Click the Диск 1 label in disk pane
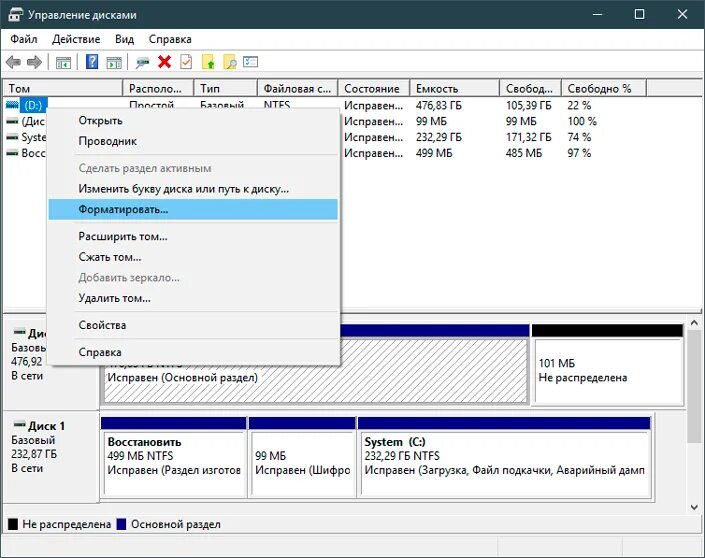705x558 pixels. tap(46, 426)
